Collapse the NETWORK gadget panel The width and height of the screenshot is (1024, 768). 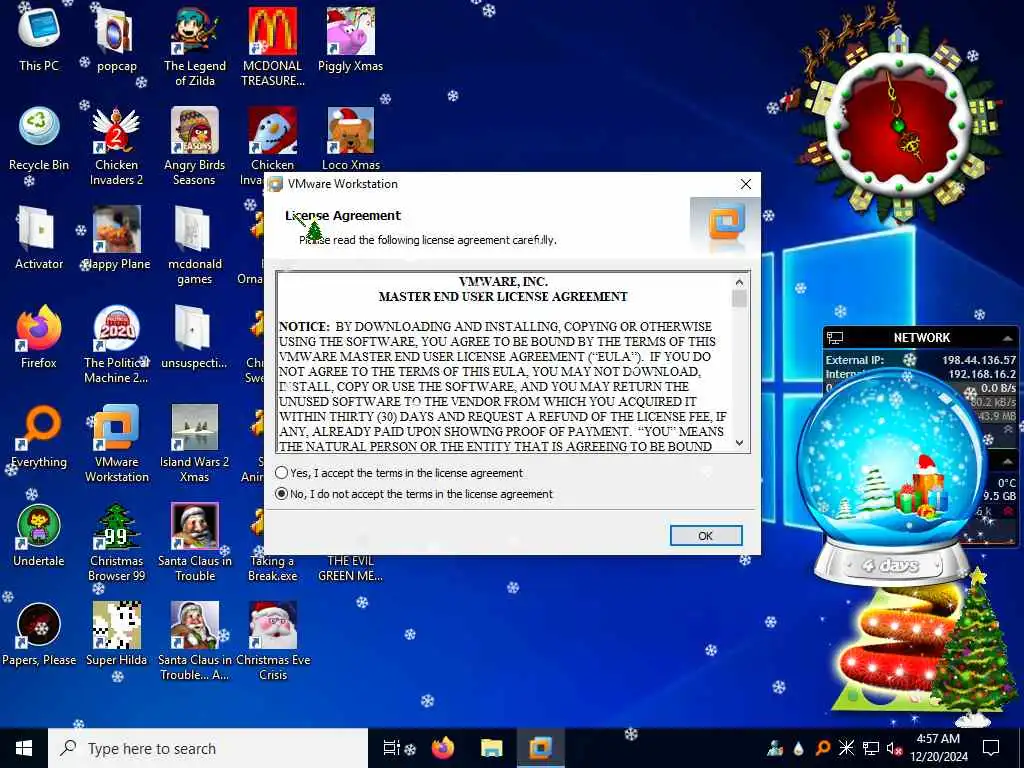click(x=1008, y=338)
